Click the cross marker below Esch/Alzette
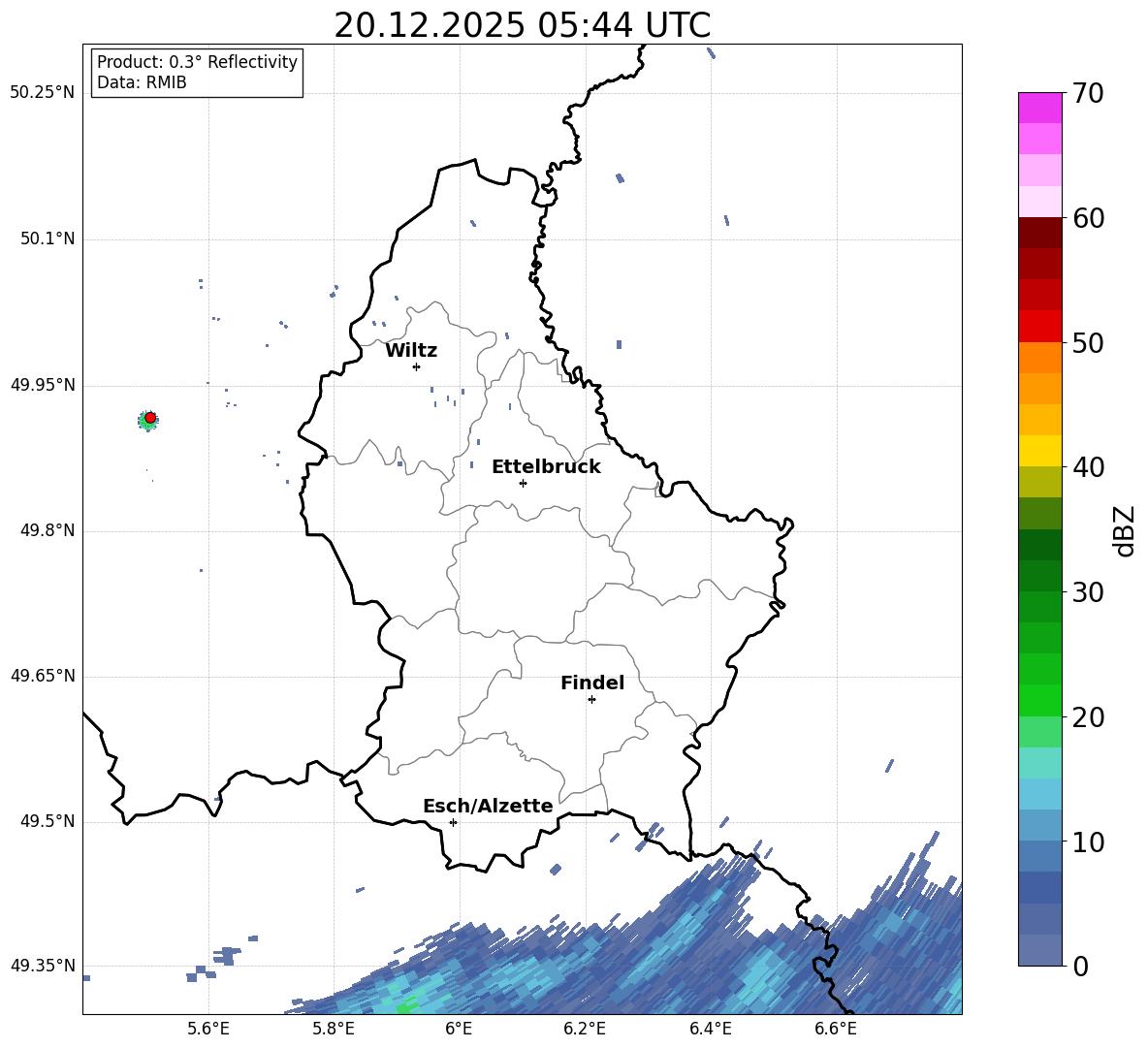The image size is (1148, 1048). (x=453, y=822)
